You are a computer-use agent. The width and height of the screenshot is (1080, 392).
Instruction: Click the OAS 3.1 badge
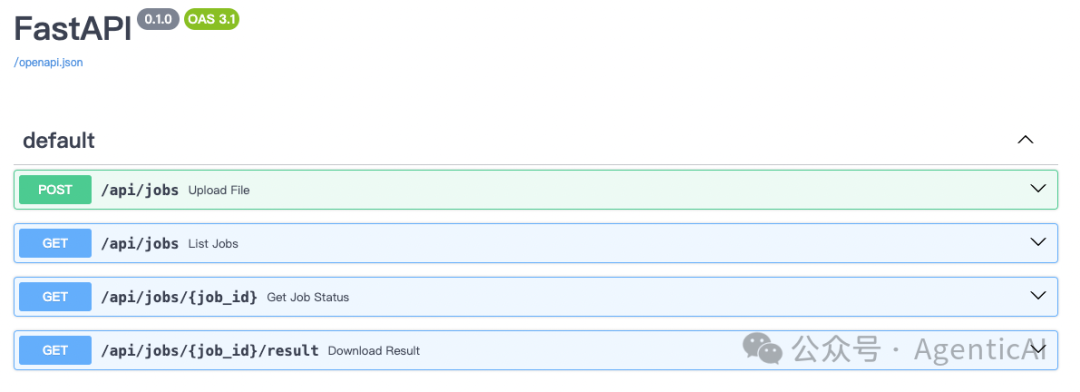211,19
